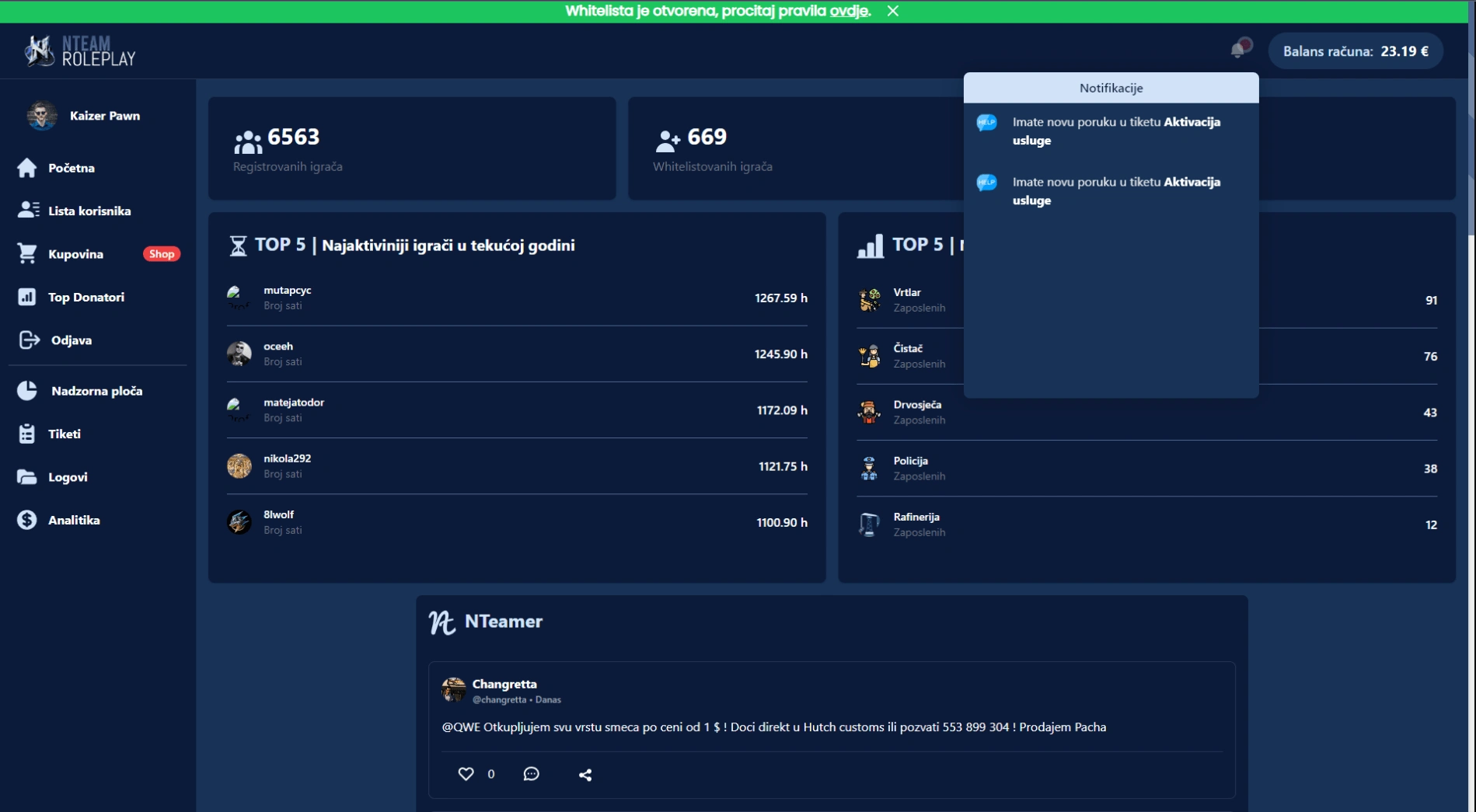Click the Početna home icon
1476x812 pixels.
[x=27, y=168]
